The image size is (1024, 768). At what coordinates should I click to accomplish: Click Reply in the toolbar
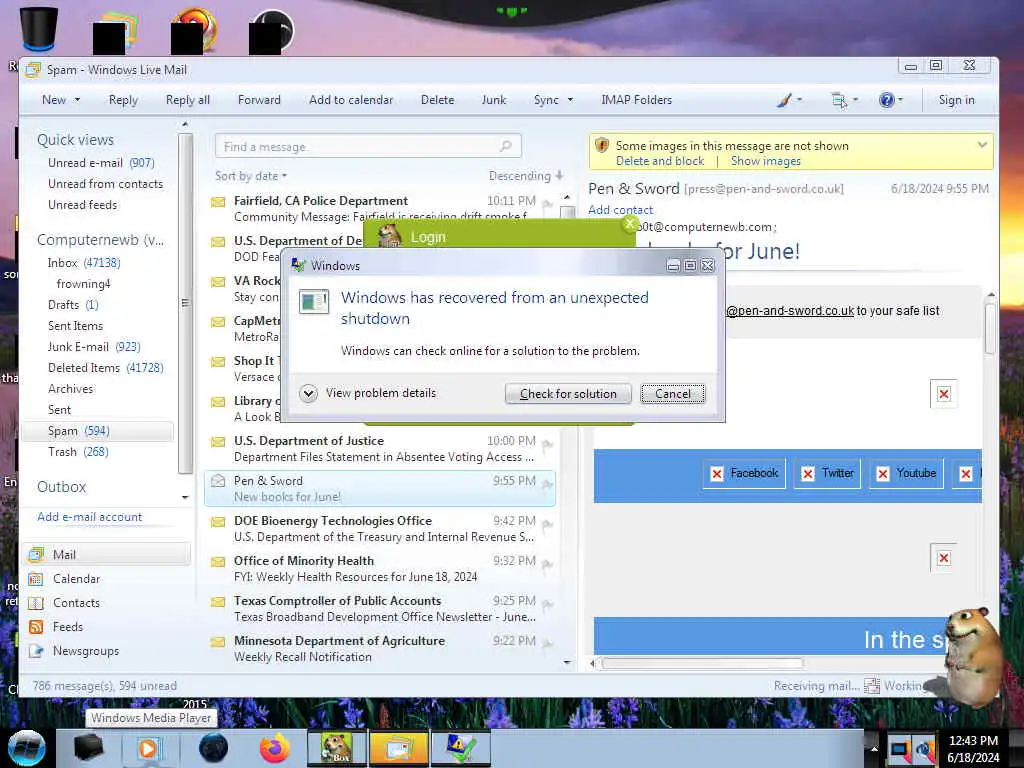tap(123, 100)
